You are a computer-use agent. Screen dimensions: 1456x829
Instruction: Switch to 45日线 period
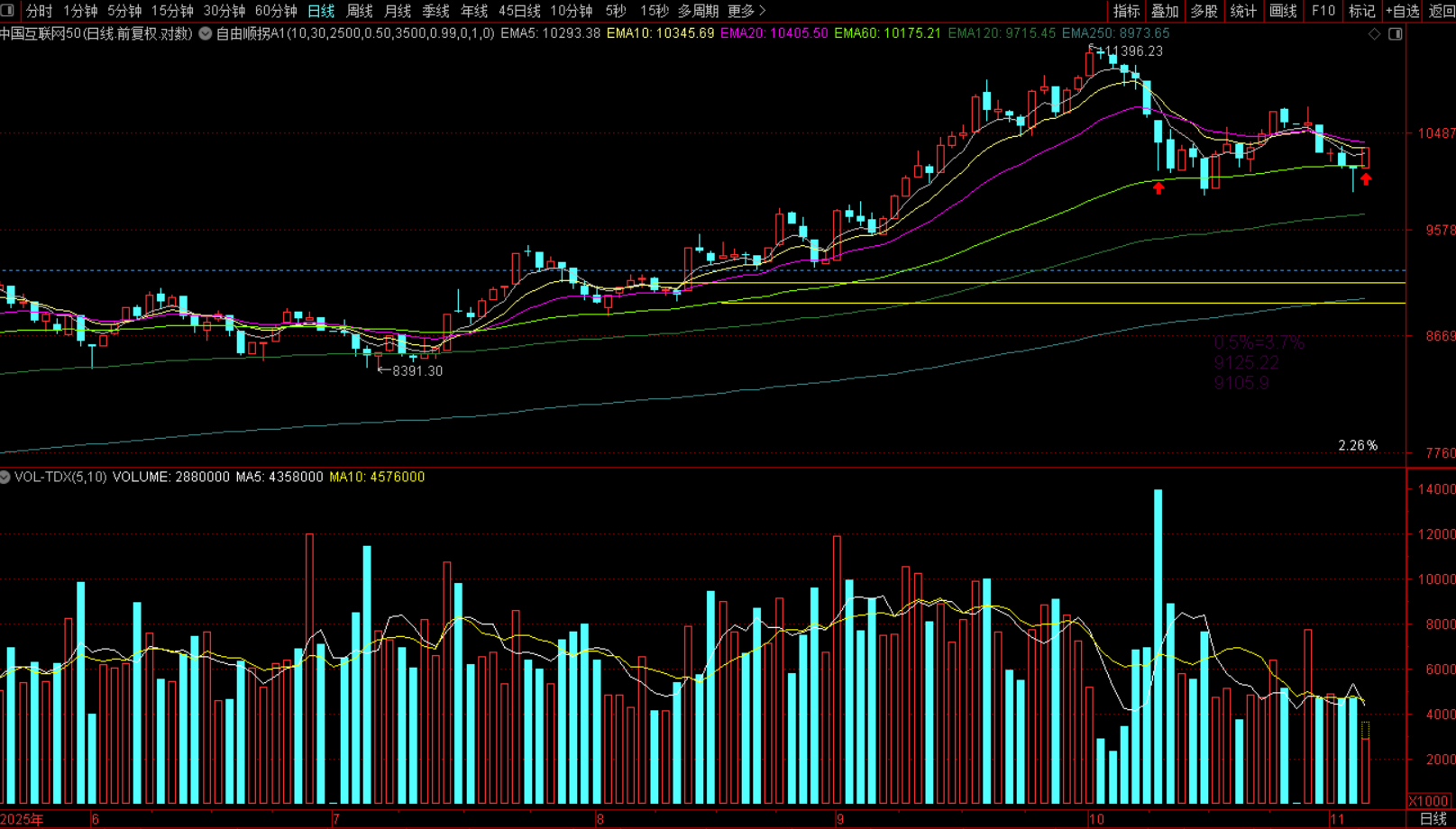(x=519, y=11)
